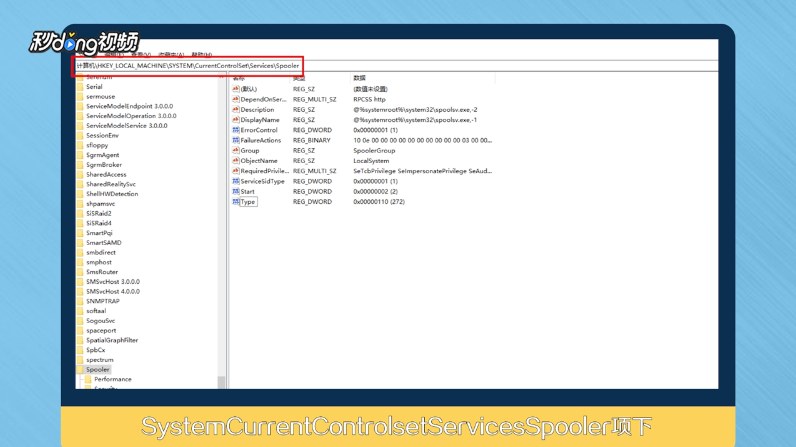Click the folder icon beside spectrum
This screenshot has height=447, width=796.
(x=80, y=360)
